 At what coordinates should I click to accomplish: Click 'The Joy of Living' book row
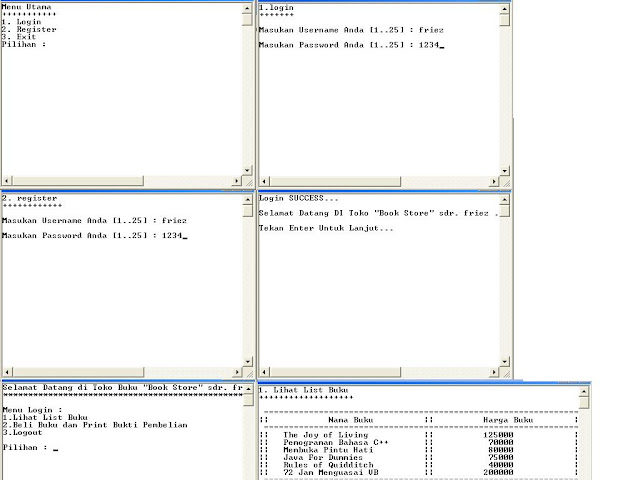pyautogui.click(x=326, y=435)
